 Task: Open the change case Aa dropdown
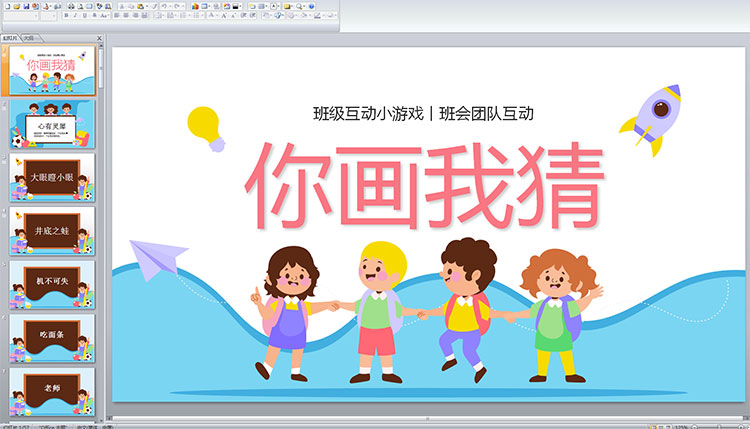coord(104,16)
